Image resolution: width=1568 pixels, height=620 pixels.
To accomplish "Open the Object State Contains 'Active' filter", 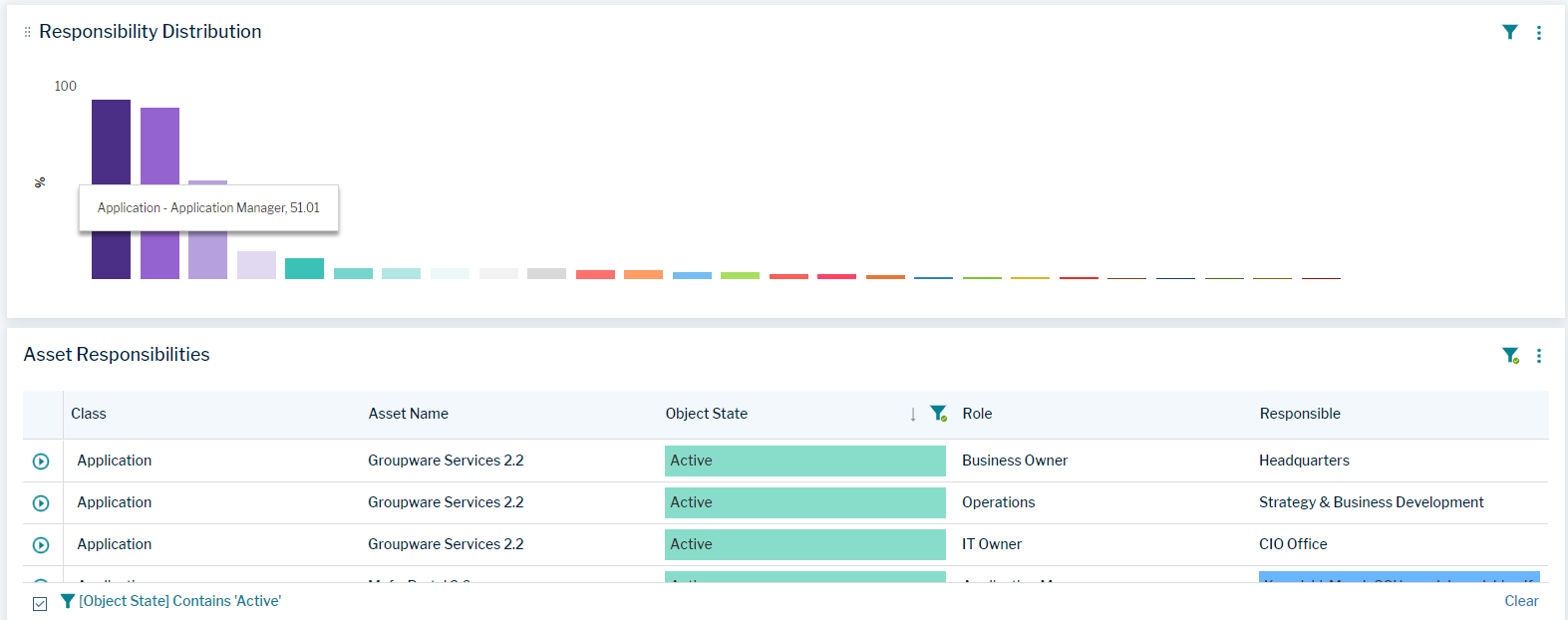I will click(179, 601).
